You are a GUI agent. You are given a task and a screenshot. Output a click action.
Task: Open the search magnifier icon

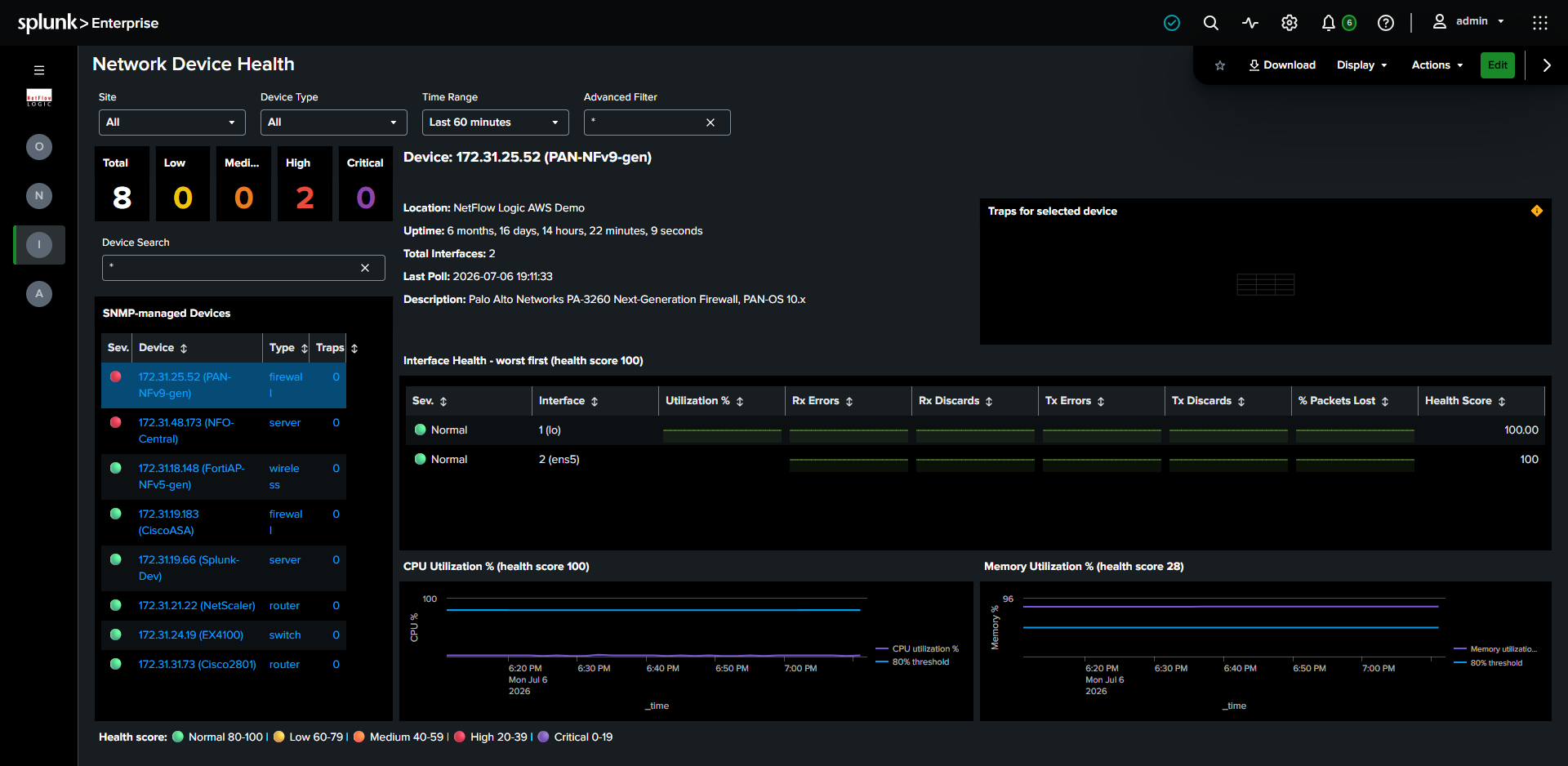pyautogui.click(x=1211, y=23)
